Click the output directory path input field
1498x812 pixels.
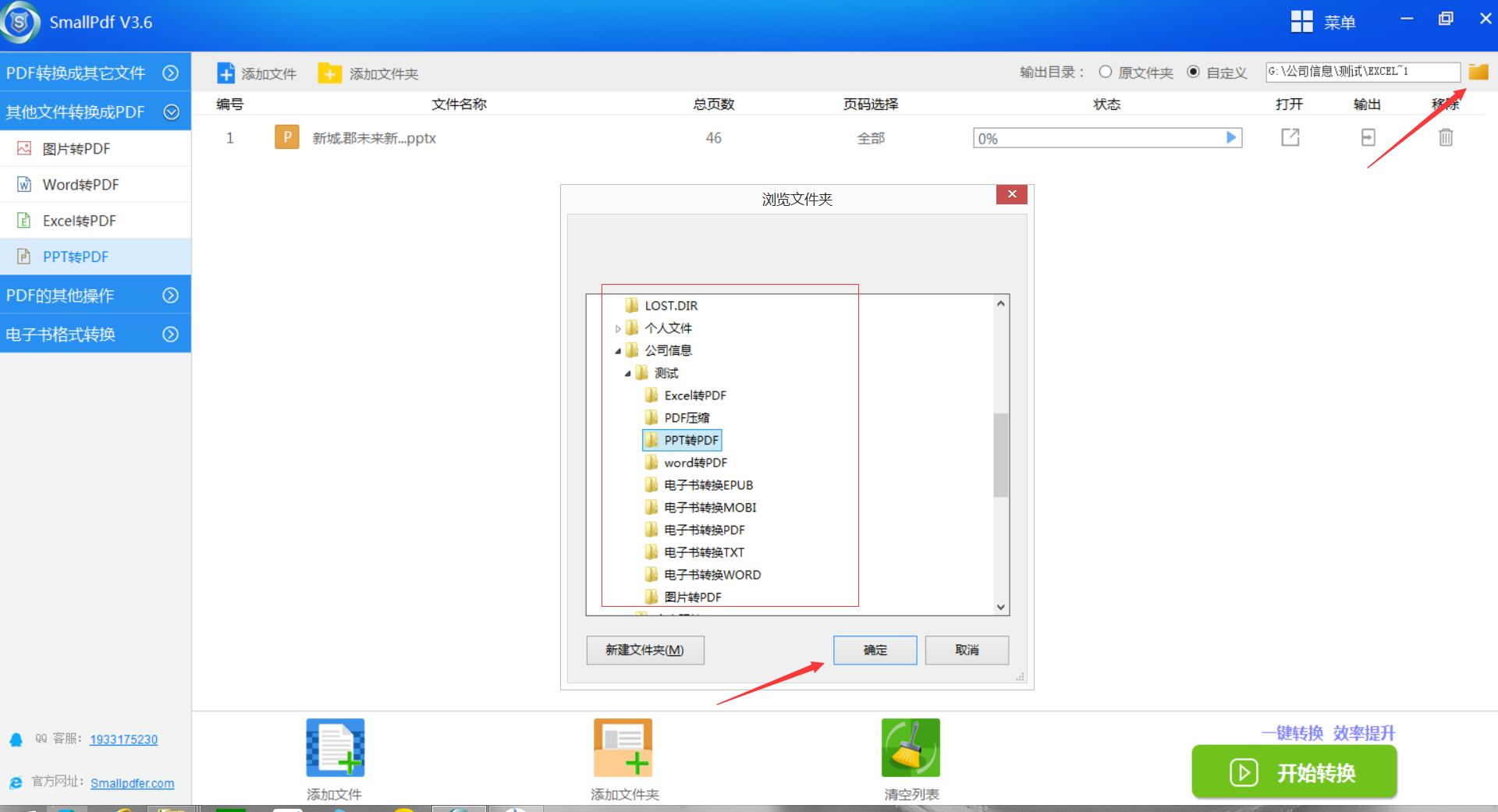click(x=1361, y=72)
